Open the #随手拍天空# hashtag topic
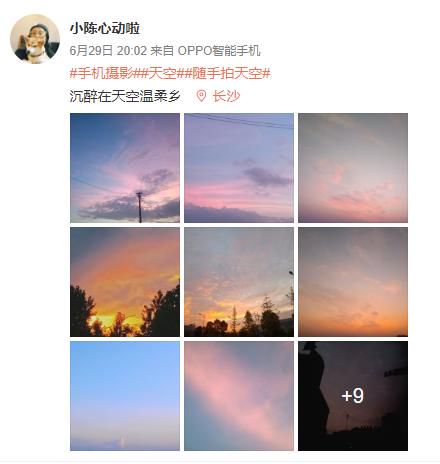The image size is (440, 464). (227, 73)
